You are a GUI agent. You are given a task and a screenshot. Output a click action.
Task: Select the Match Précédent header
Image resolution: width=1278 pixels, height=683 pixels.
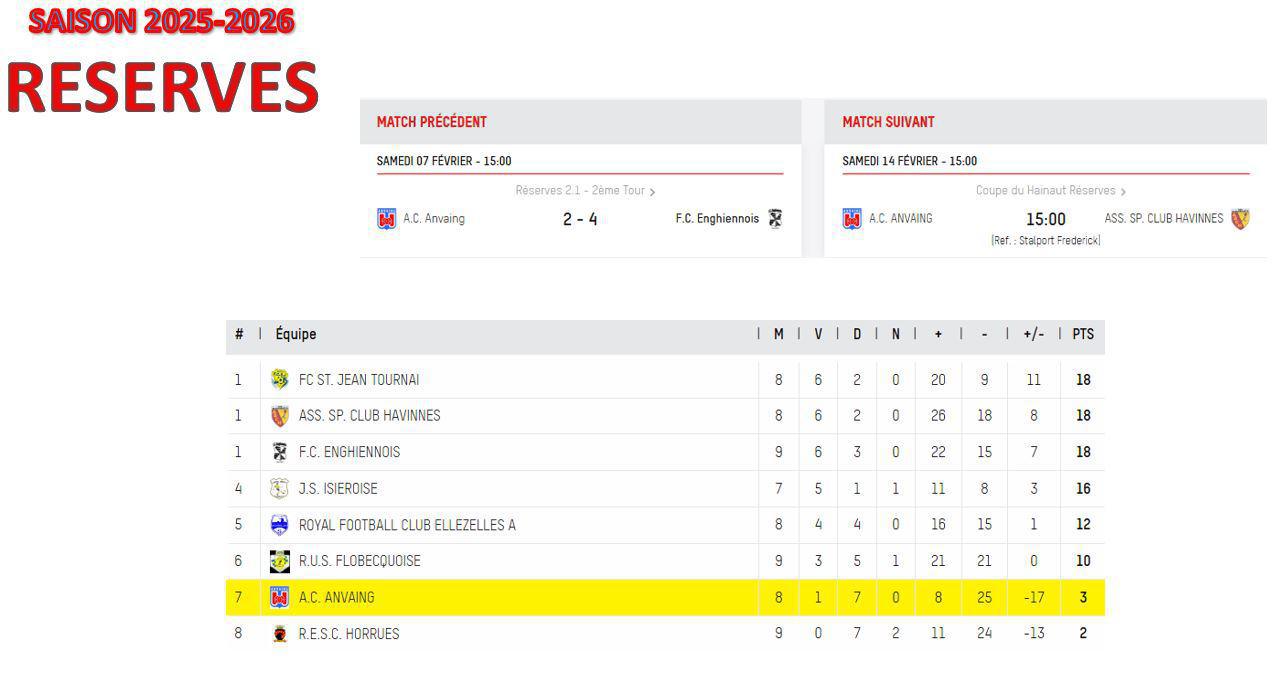click(432, 122)
